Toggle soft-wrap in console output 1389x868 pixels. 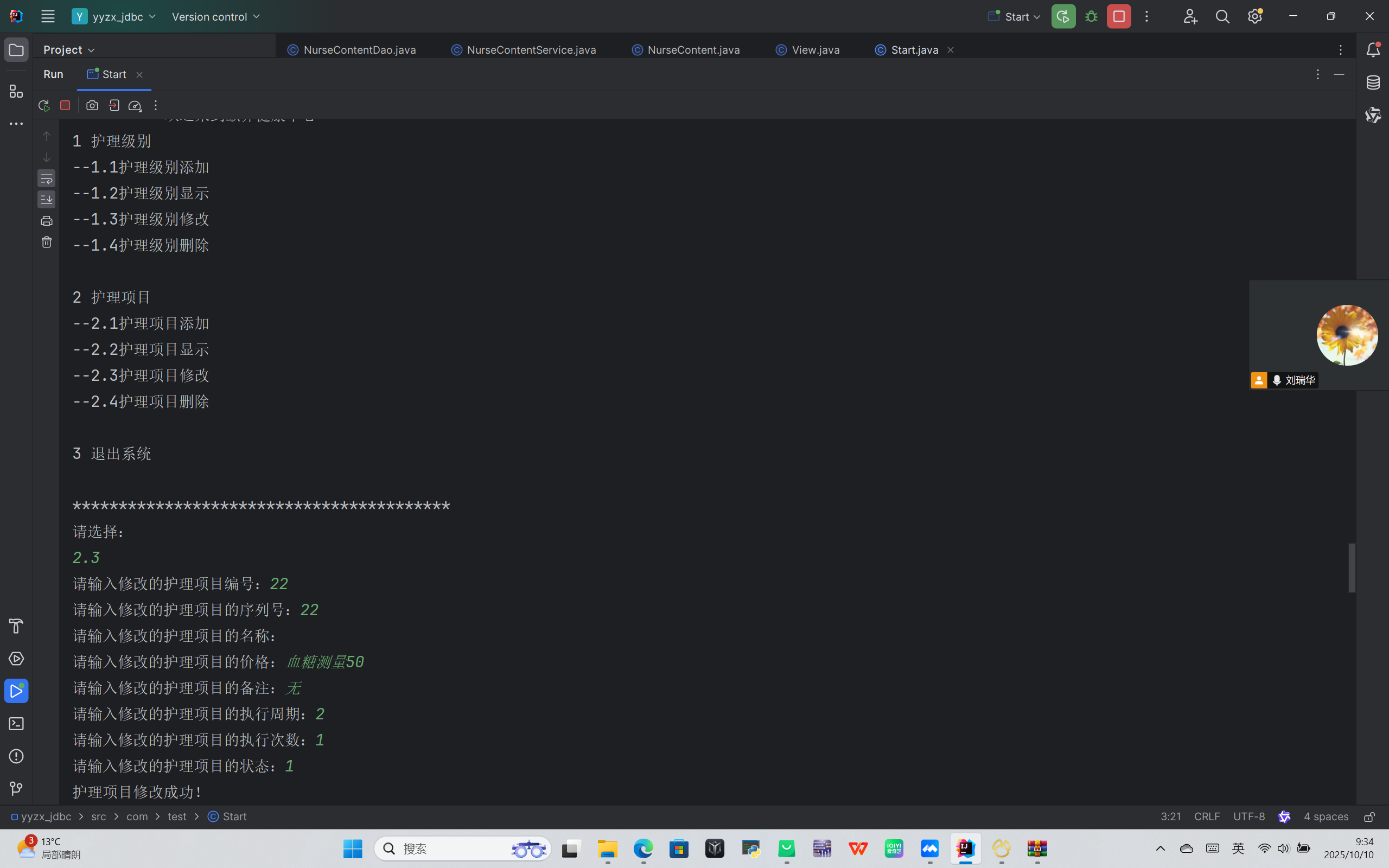(47, 178)
